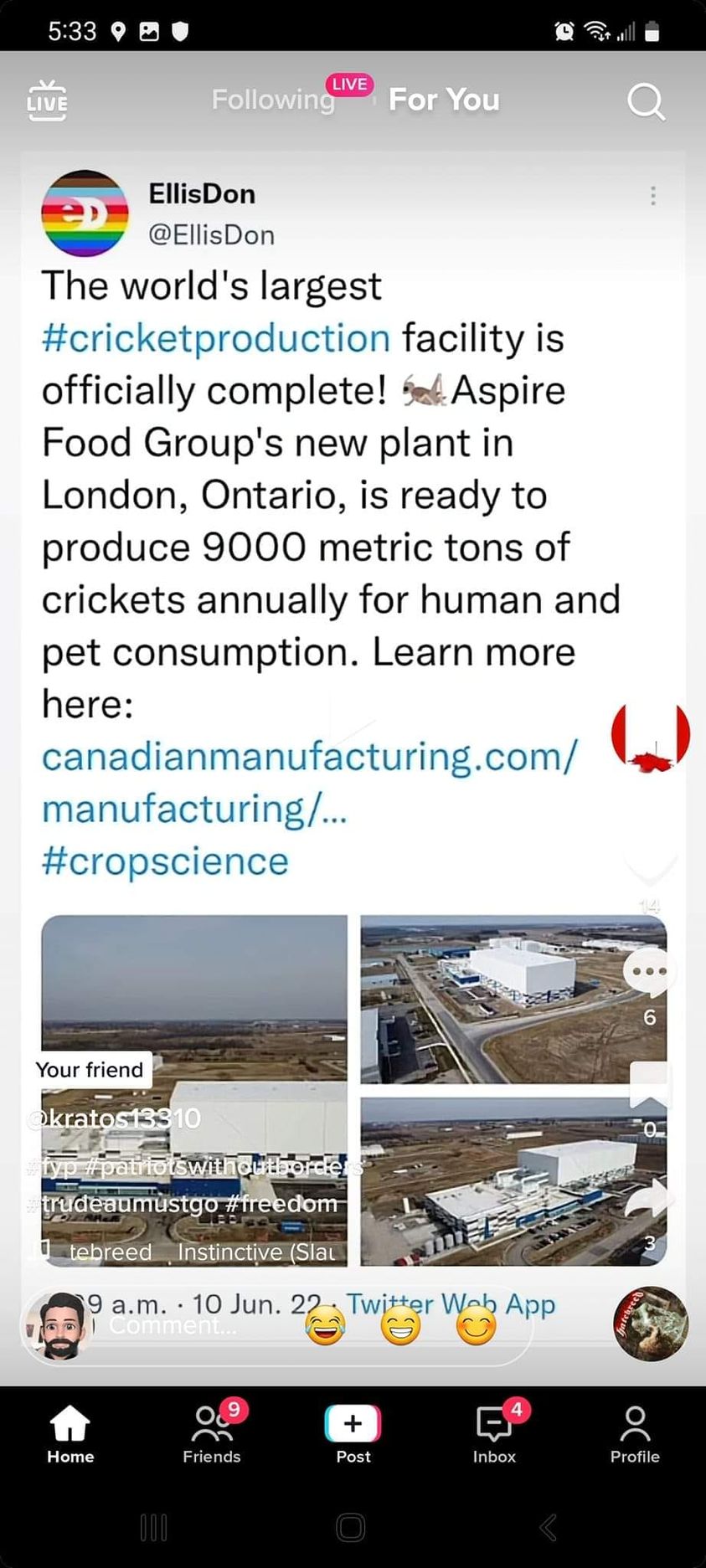Open the Inbox
Screen dimensions: 706x1568
pyautogui.click(x=494, y=1434)
